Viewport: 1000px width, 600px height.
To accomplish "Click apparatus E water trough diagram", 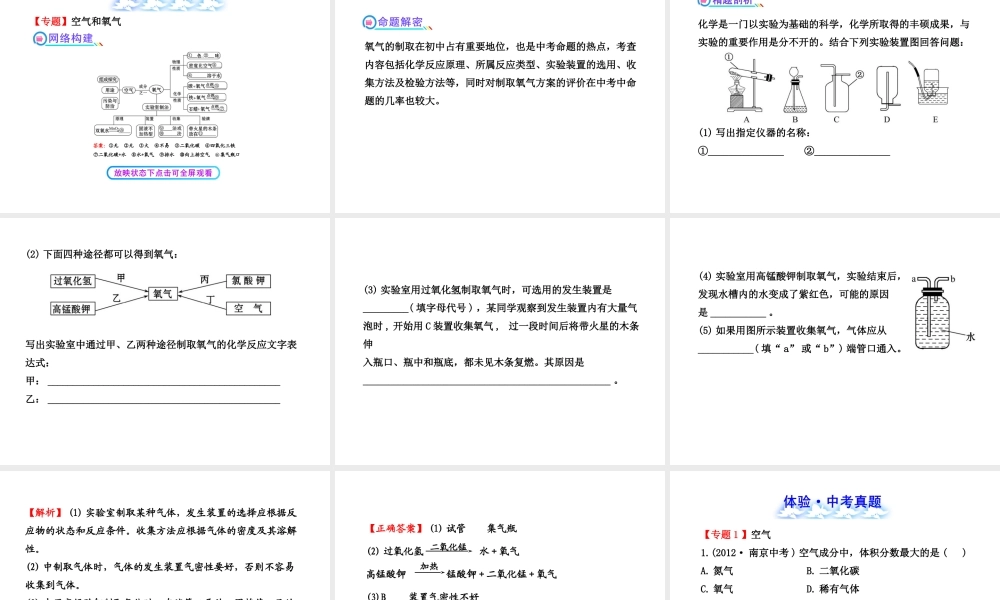I will [931, 85].
